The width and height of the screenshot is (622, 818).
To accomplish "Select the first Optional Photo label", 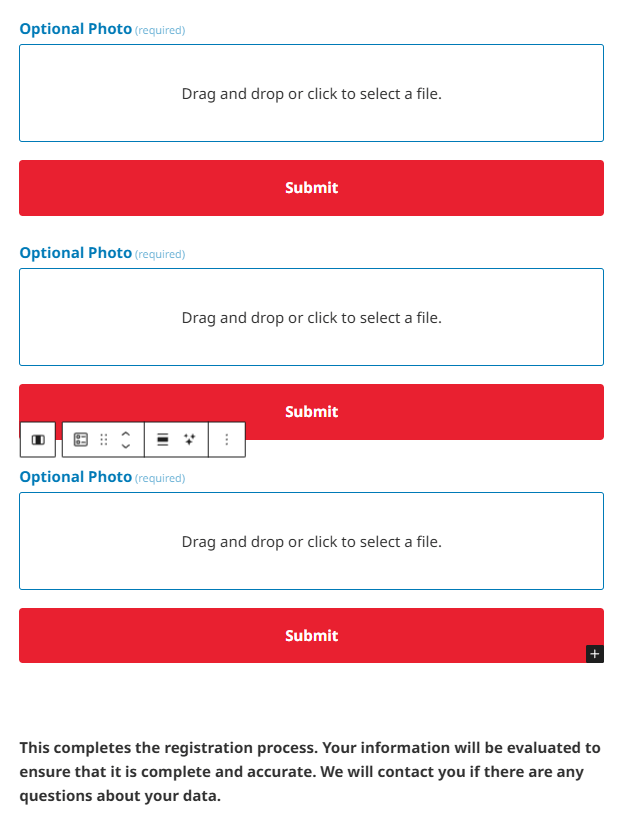I will click(x=76, y=29).
